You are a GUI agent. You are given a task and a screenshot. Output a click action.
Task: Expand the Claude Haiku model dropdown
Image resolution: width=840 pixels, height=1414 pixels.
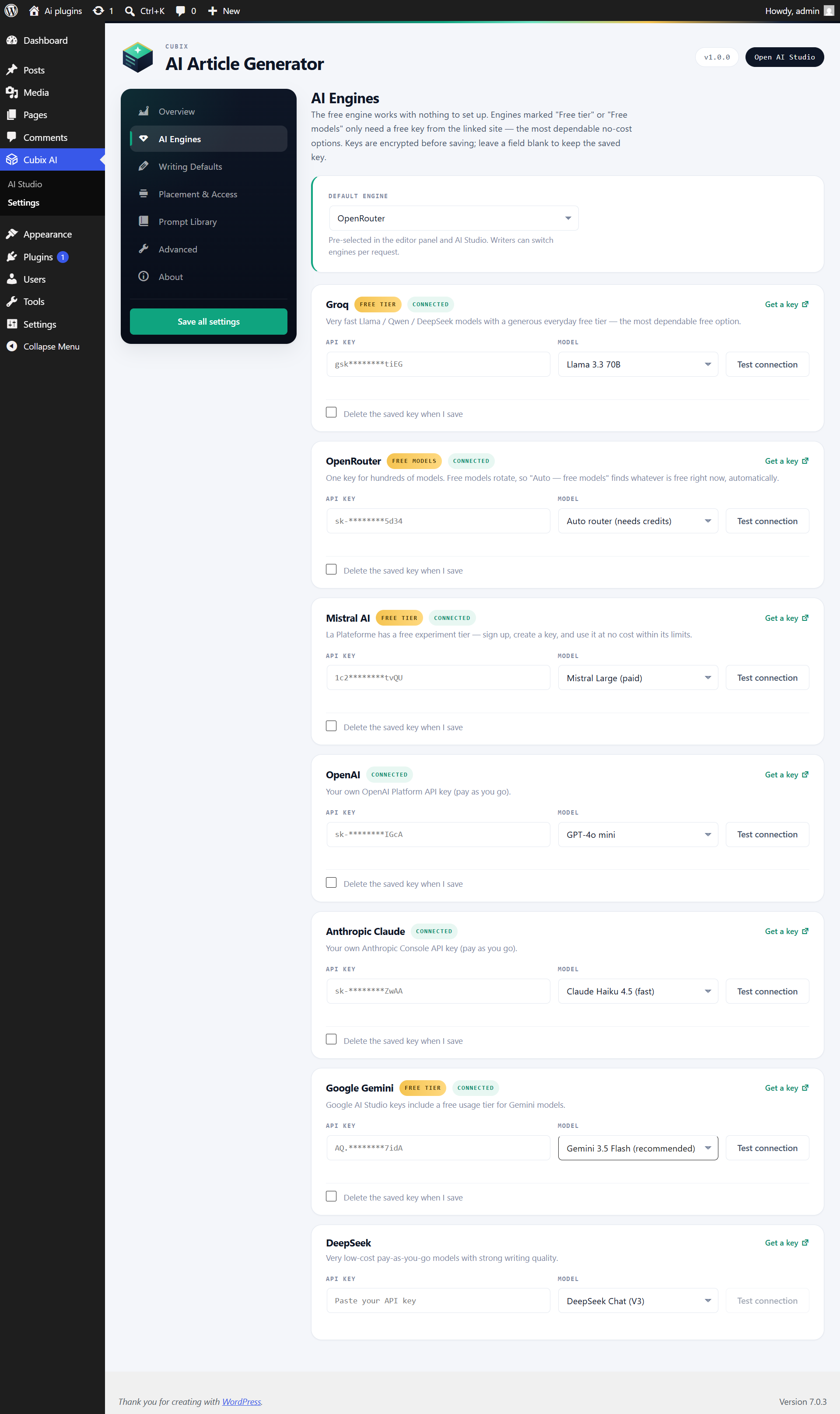[x=638, y=991]
